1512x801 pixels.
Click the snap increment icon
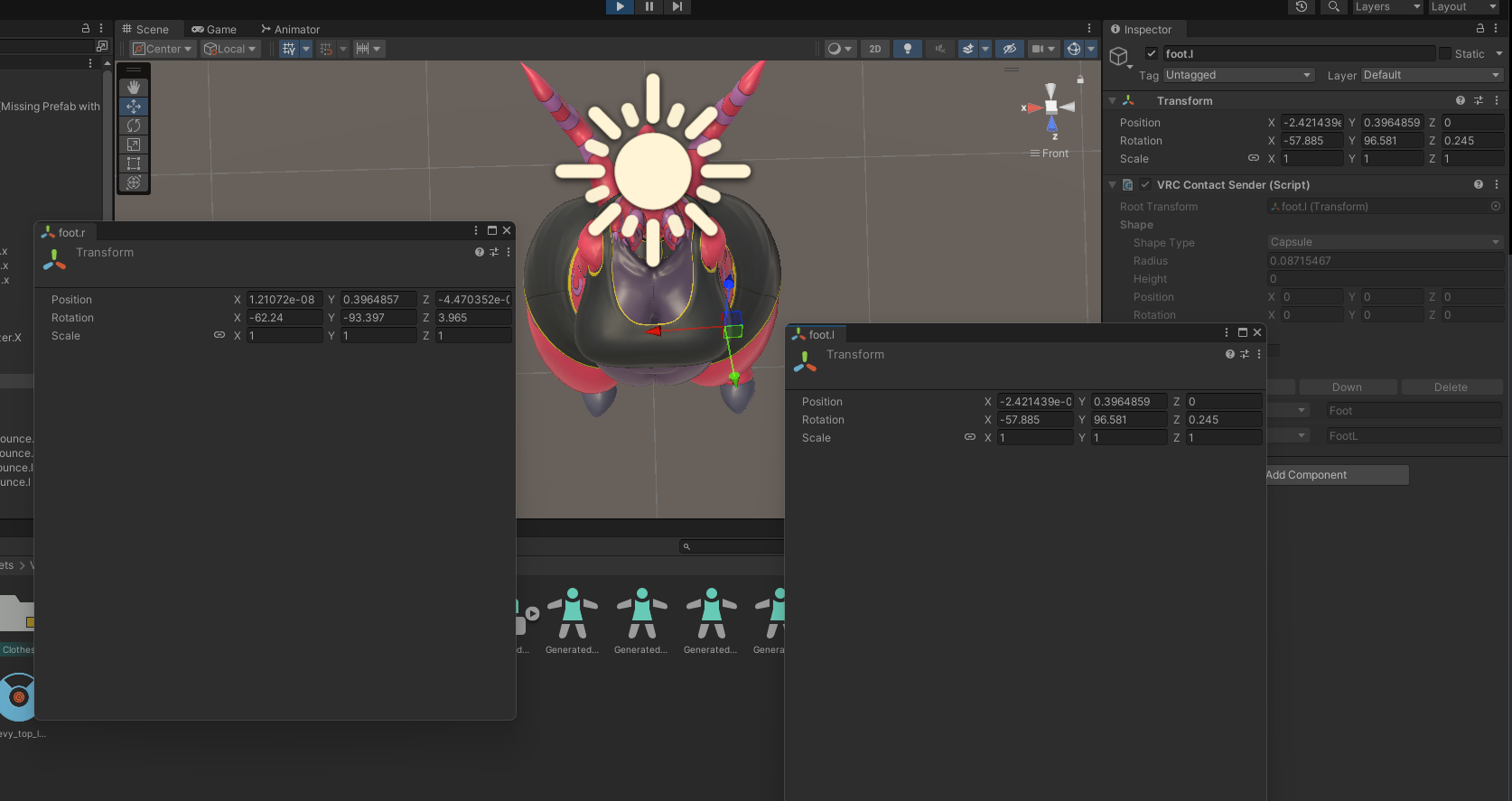(x=326, y=49)
